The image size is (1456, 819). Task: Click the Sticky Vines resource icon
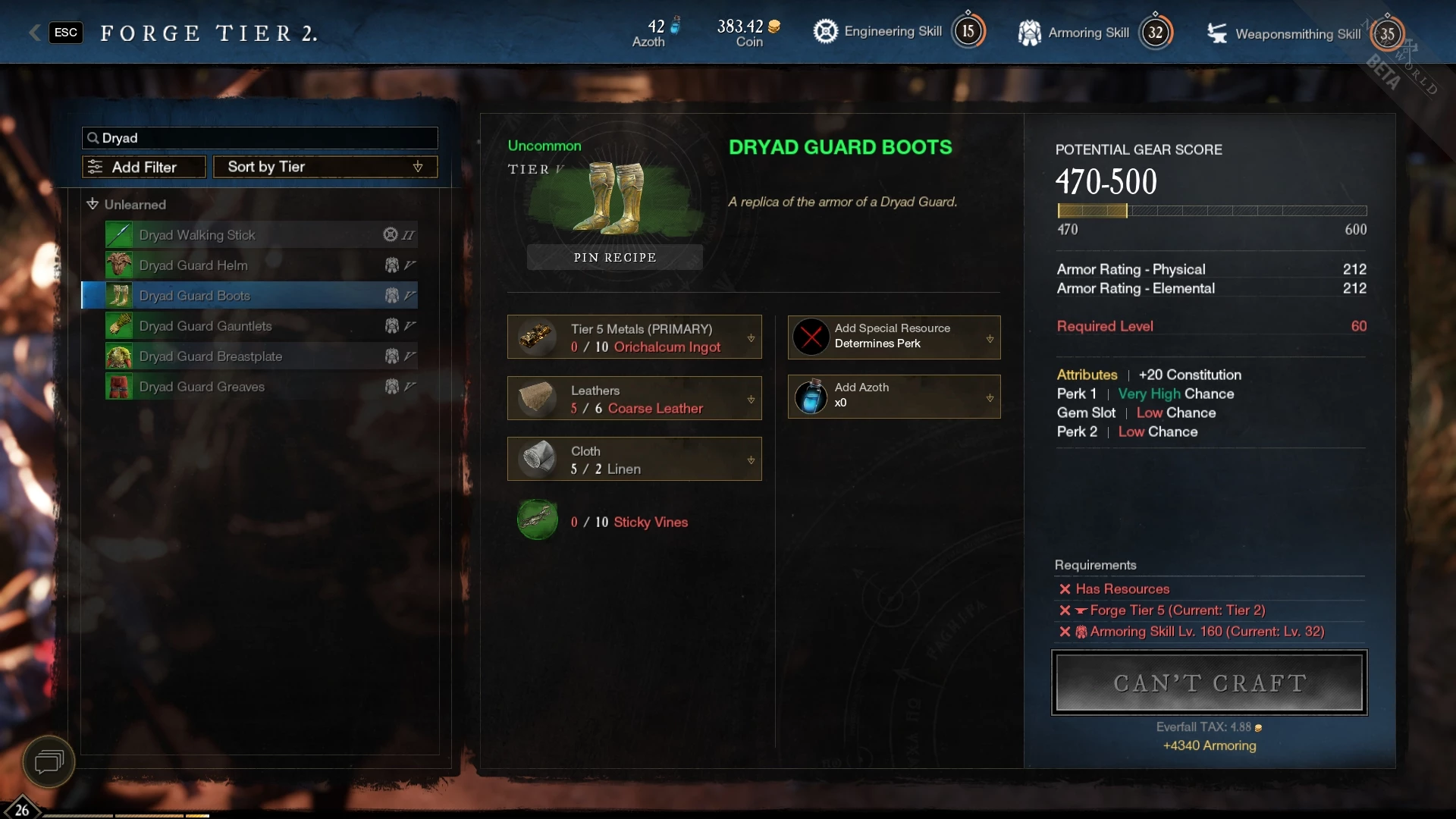(x=537, y=520)
